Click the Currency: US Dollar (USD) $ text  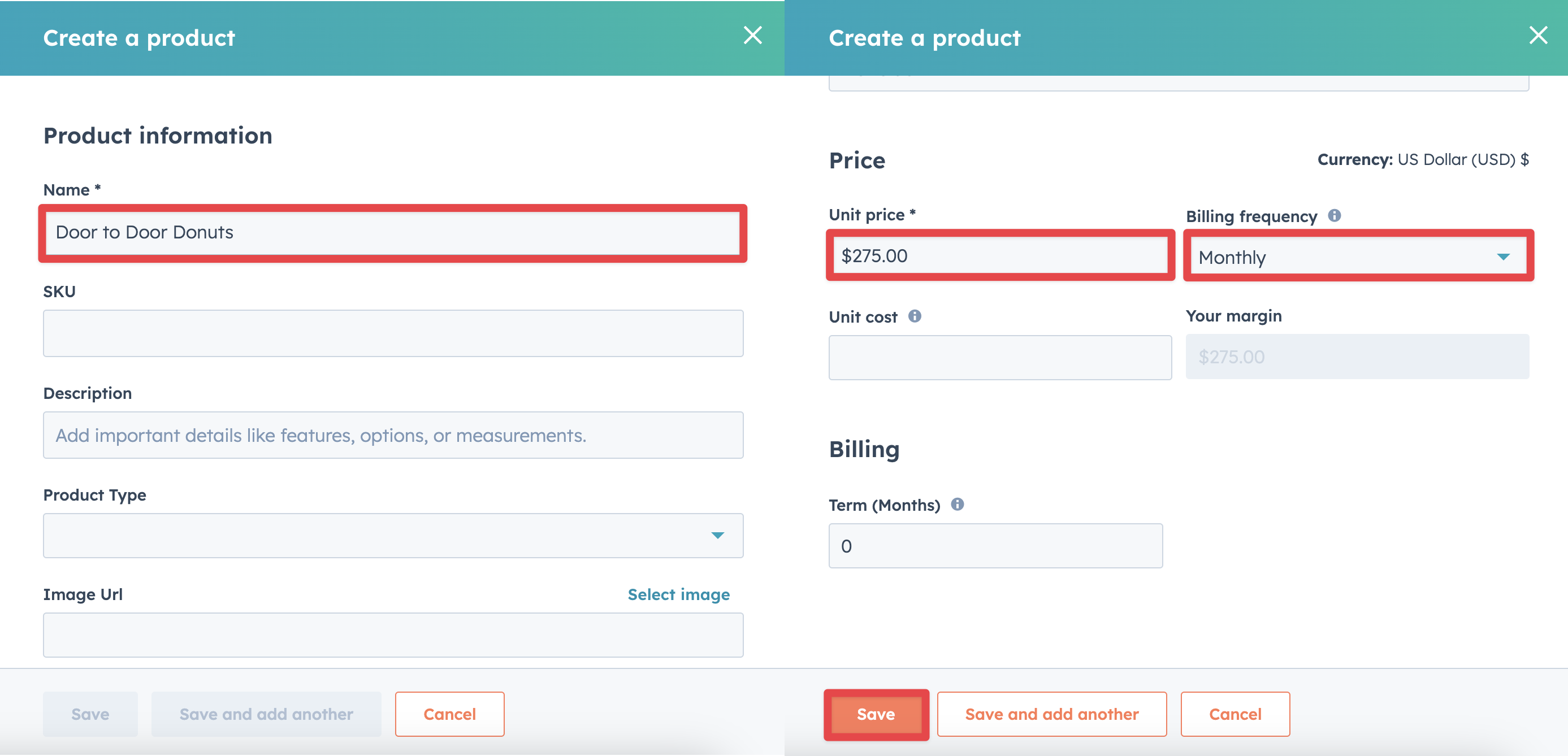[x=1423, y=159]
